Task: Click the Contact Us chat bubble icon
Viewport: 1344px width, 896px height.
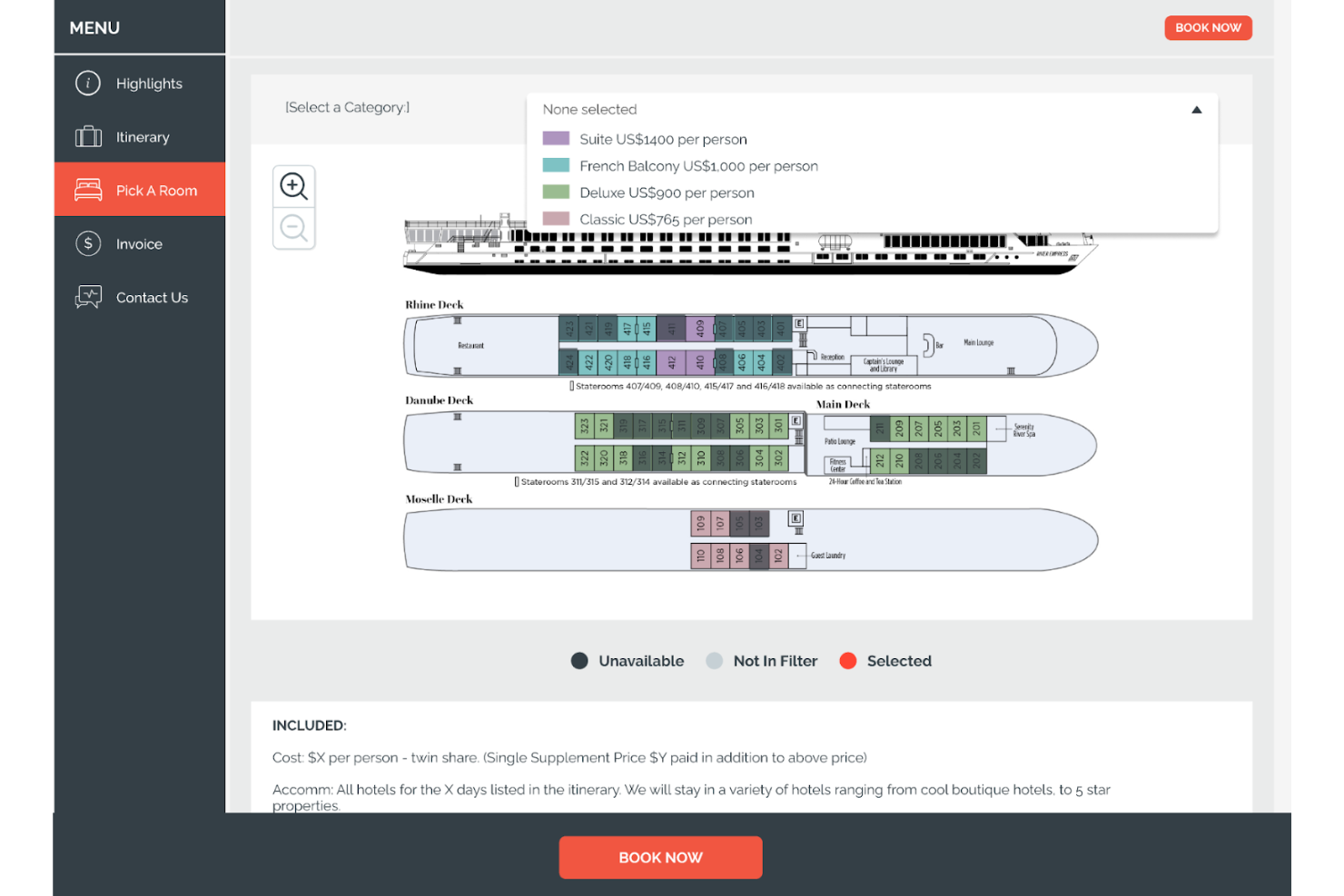Action: (x=88, y=297)
